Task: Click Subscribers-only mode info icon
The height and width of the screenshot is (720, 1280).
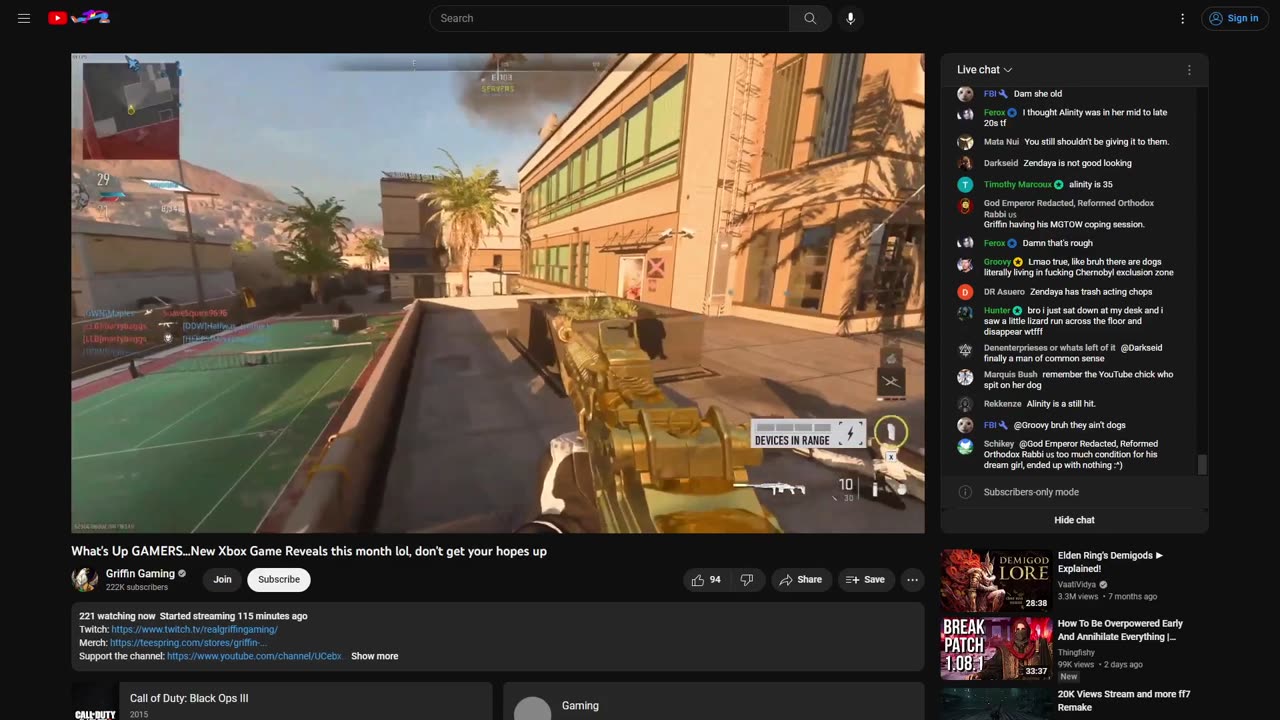Action: [965, 492]
